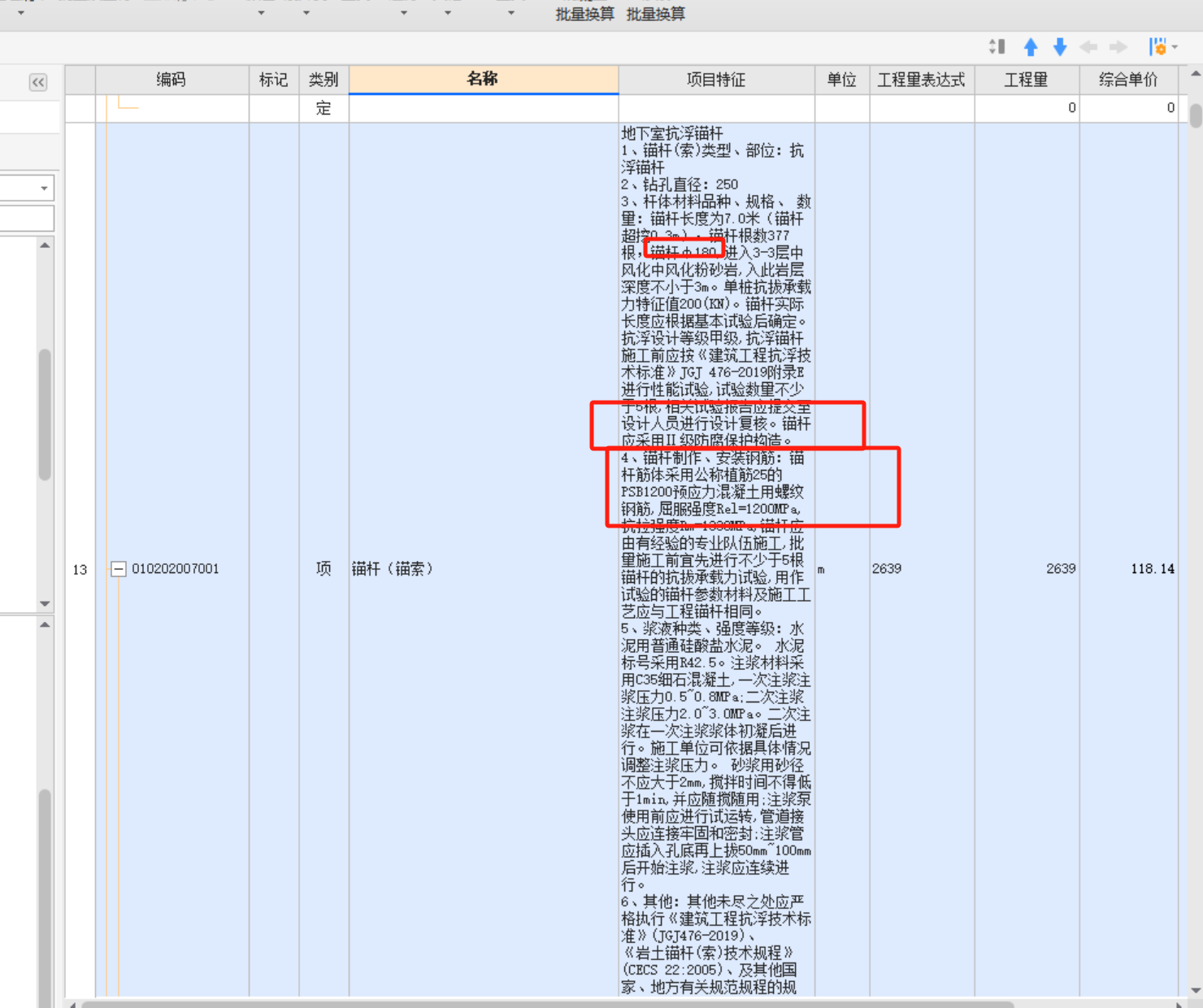Click the 名称 column header
This screenshot has width=1203, height=1008.
pyautogui.click(x=484, y=80)
